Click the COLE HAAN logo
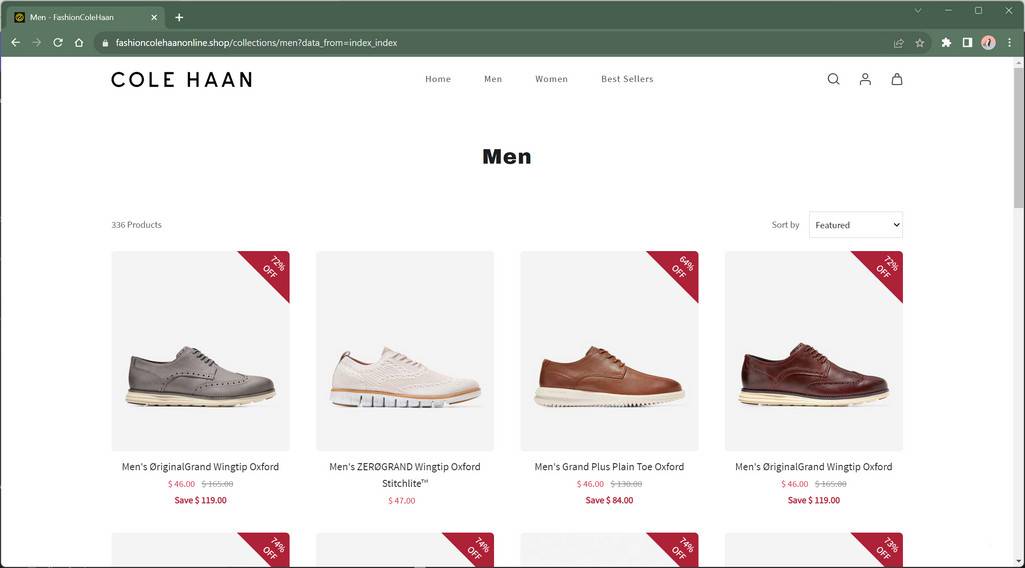The image size is (1025, 568). pos(182,80)
